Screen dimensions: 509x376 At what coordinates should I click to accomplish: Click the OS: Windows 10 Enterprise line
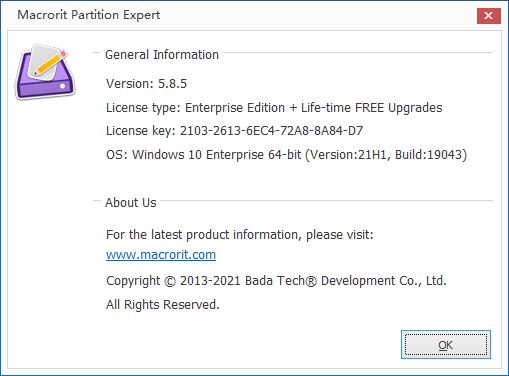[286, 155]
